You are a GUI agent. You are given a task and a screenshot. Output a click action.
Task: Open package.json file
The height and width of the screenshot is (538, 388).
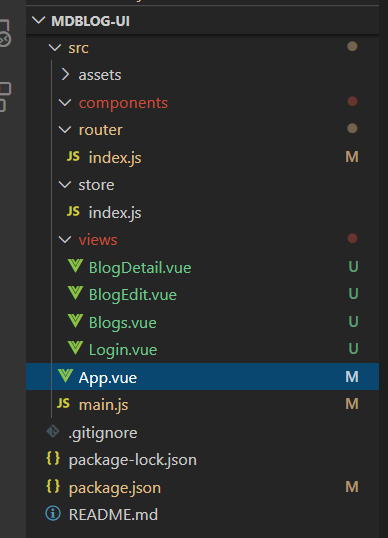(115, 488)
